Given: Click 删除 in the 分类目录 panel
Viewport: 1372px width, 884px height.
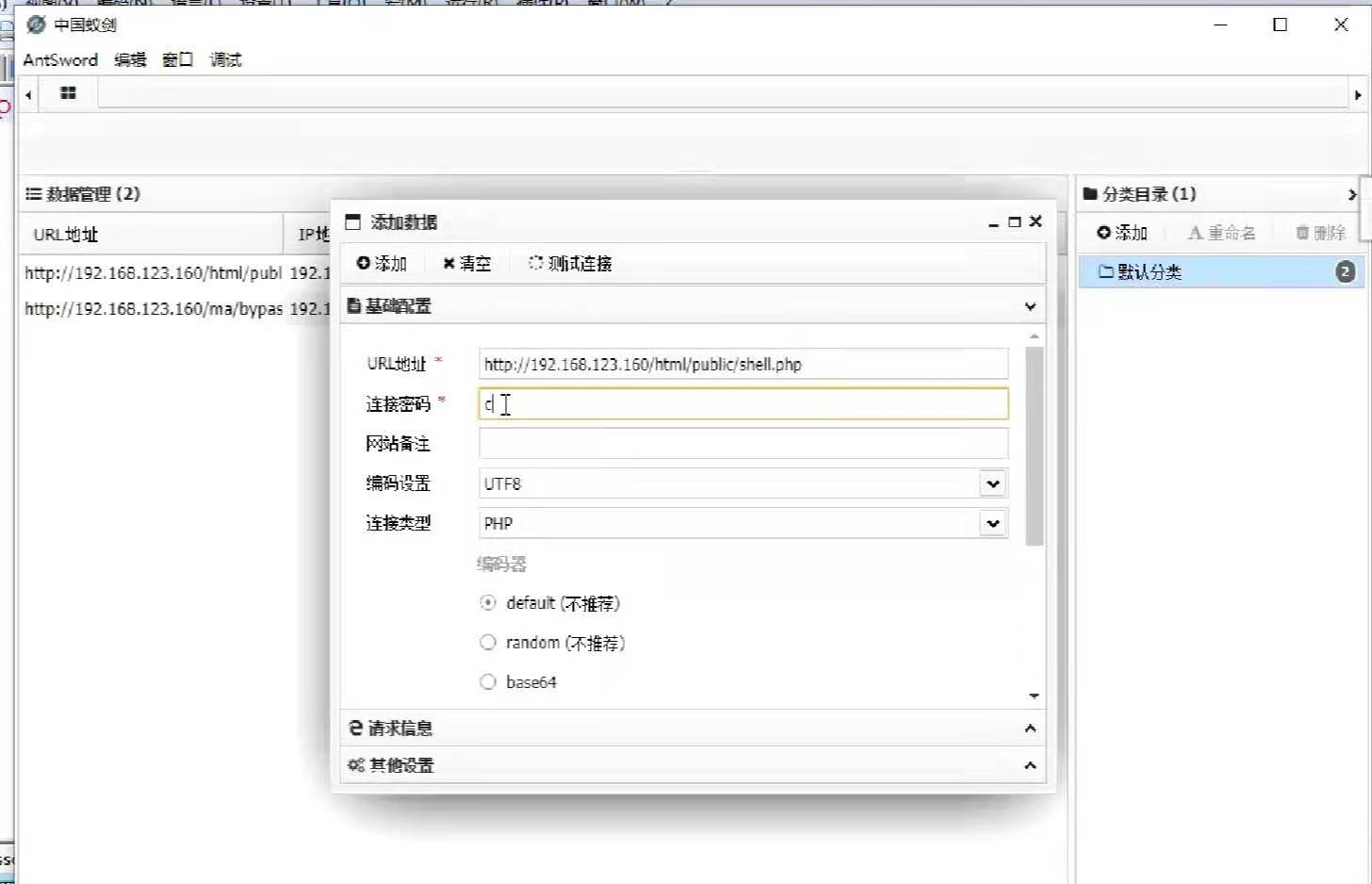Looking at the screenshot, I should point(1320,233).
